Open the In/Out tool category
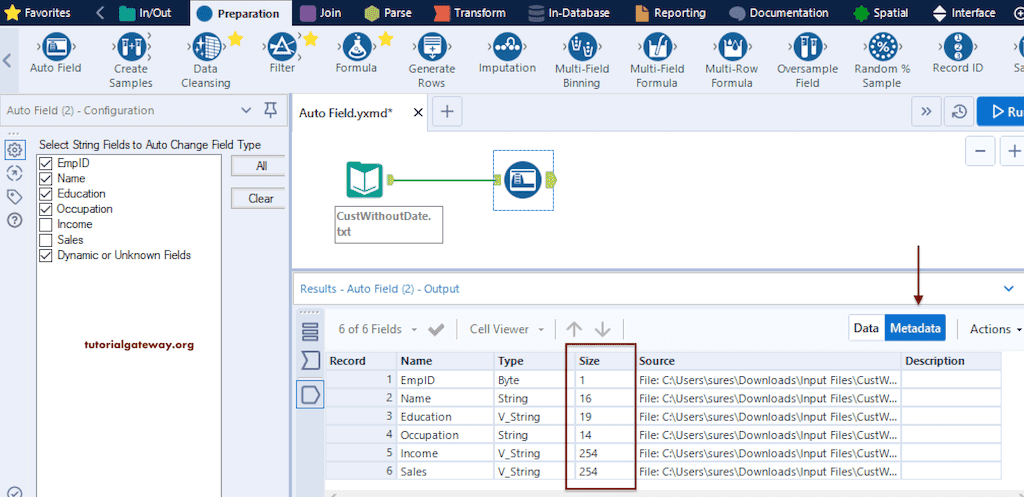The width and height of the screenshot is (1024, 497). 145,13
